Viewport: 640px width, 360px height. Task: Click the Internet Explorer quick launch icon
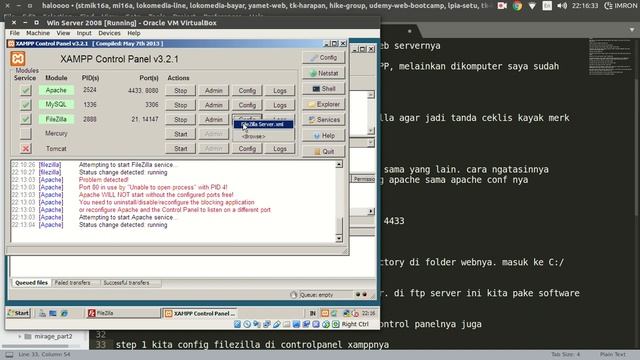point(64,313)
